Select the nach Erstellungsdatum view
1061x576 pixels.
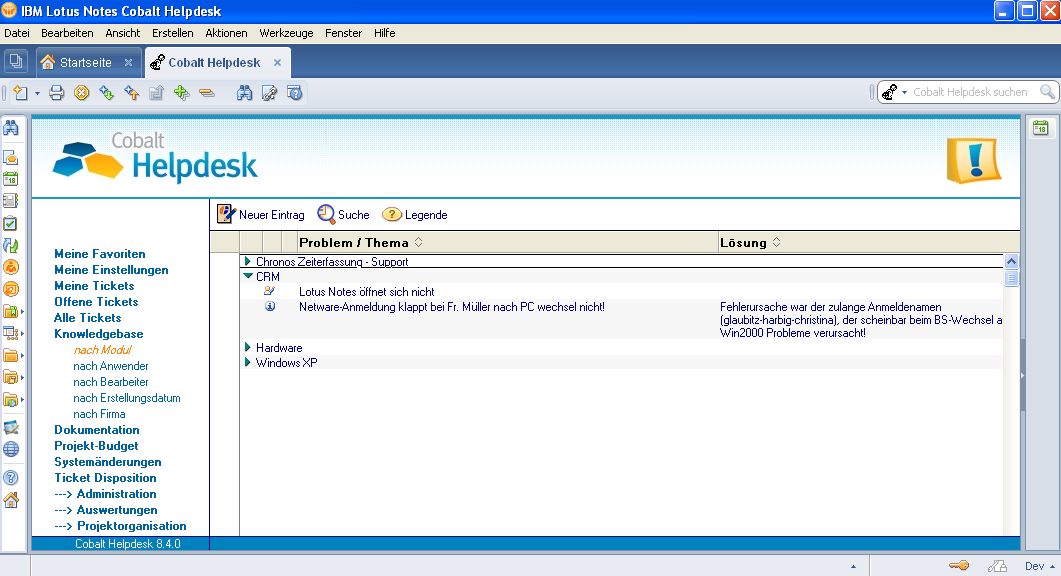pyautogui.click(x=127, y=398)
